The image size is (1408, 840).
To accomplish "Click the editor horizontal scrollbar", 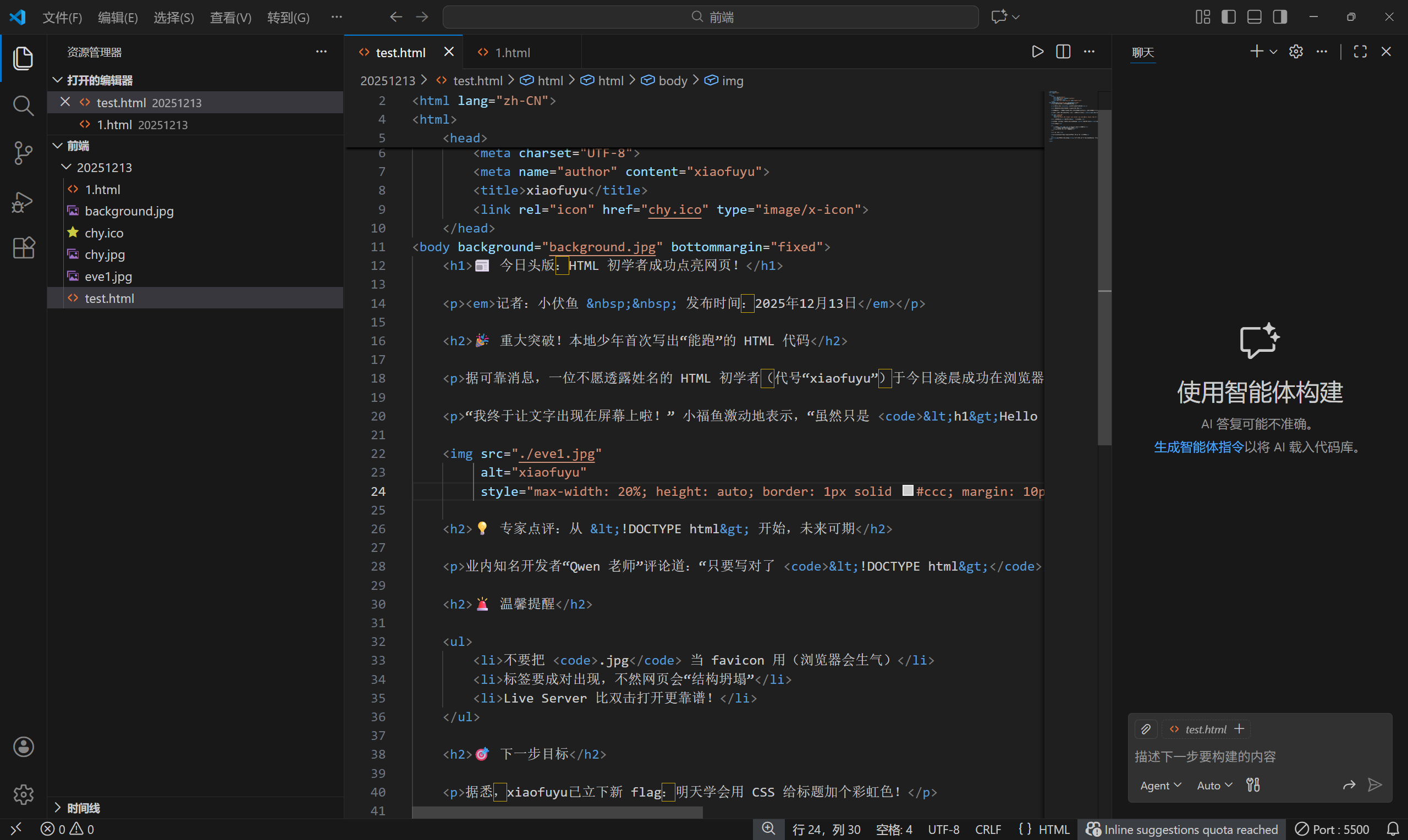I will click(557, 813).
